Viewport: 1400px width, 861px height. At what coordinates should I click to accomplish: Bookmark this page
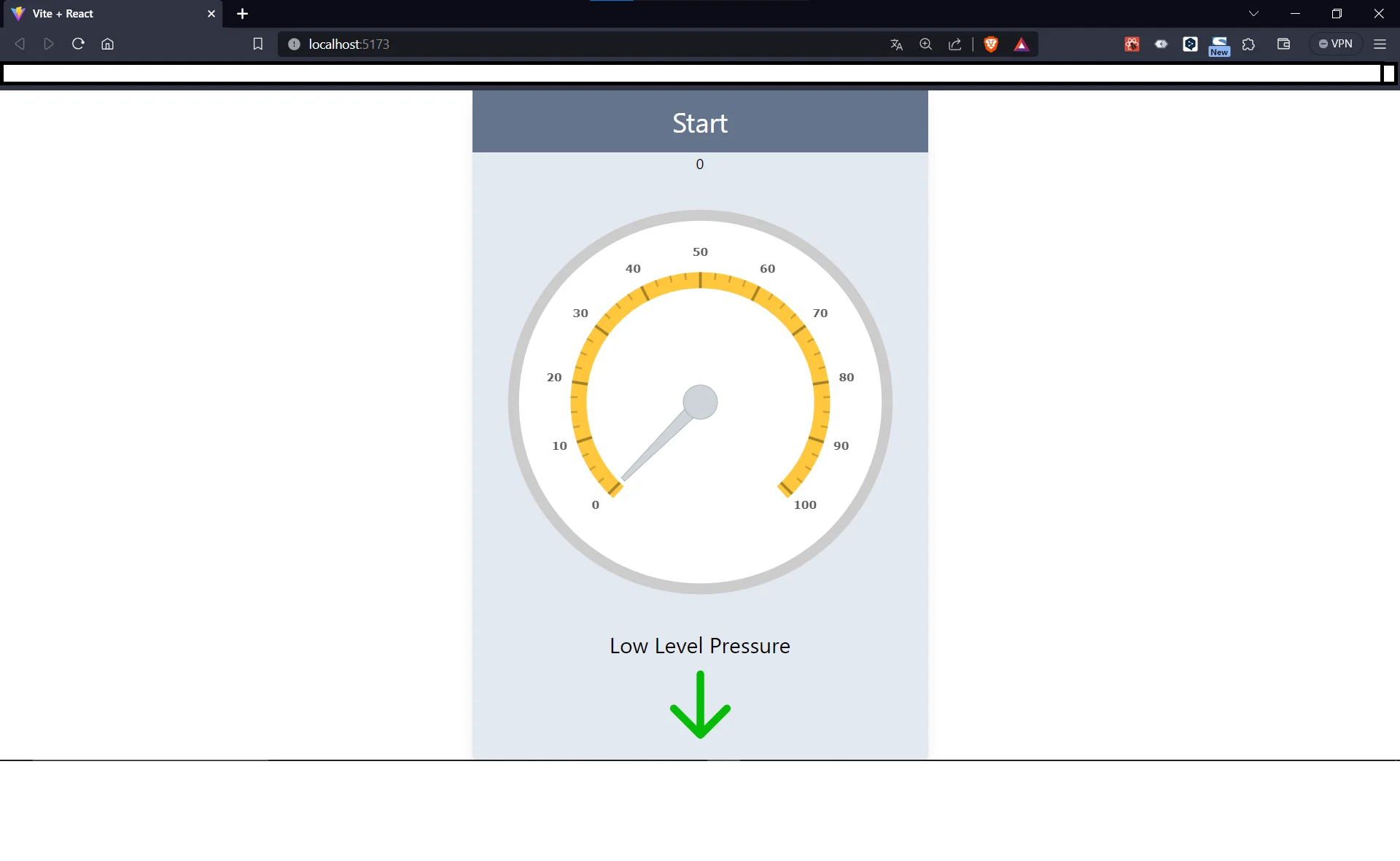point(257,44)
